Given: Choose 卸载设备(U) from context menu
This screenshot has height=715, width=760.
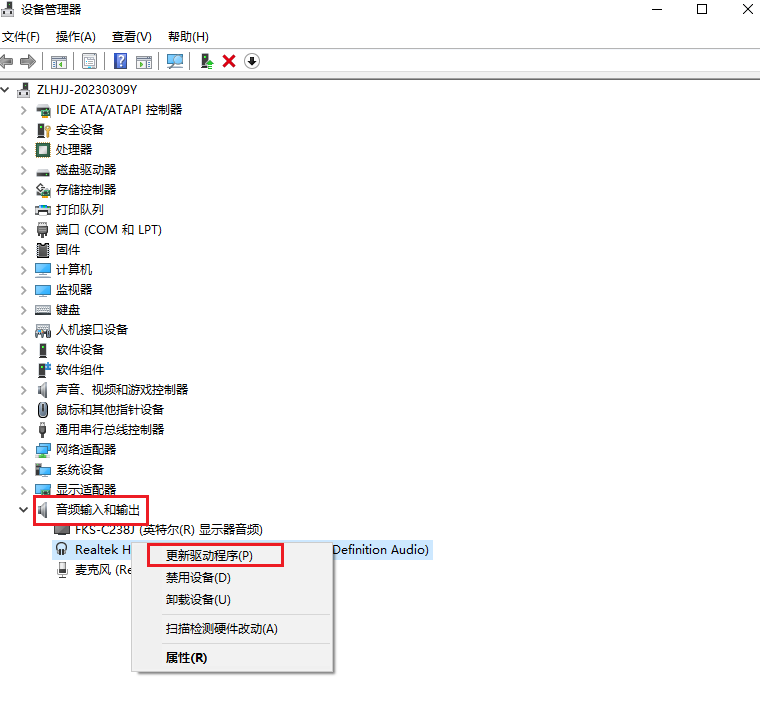Looking at the screenshot, I should 198,600.
